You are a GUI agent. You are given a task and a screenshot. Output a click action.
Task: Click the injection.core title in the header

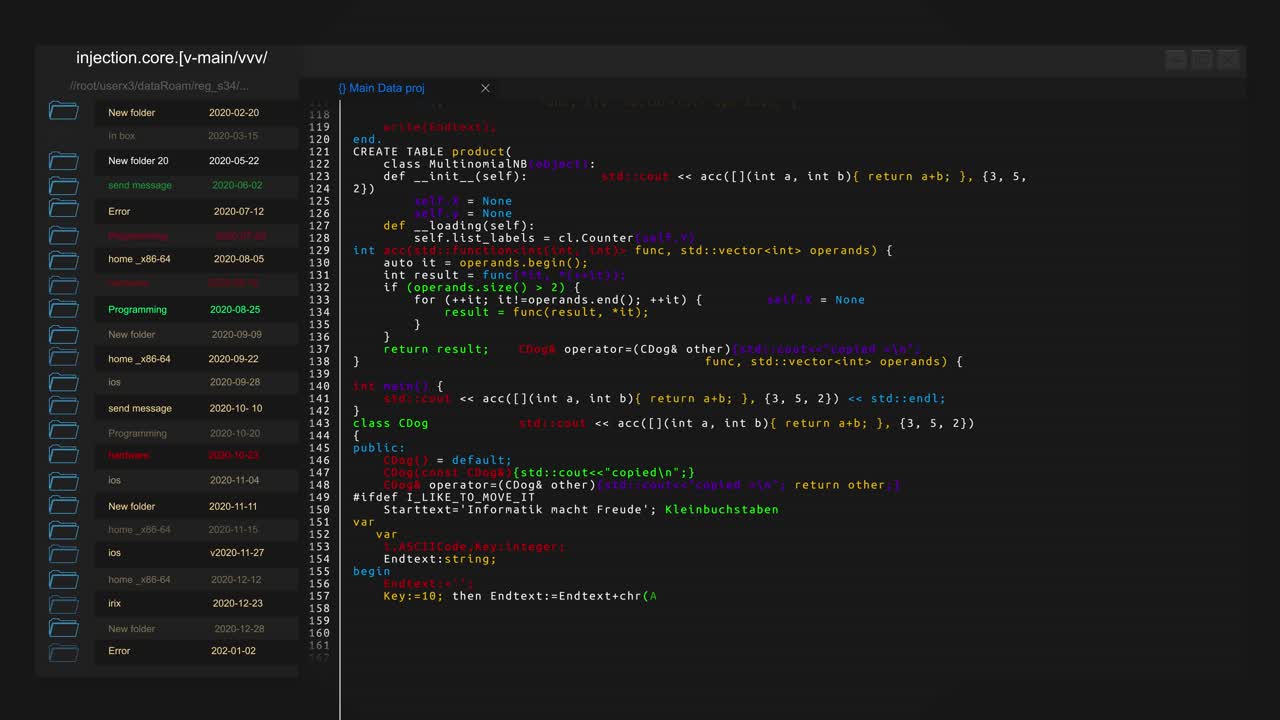pyautogui.click(x=171, y=57)
